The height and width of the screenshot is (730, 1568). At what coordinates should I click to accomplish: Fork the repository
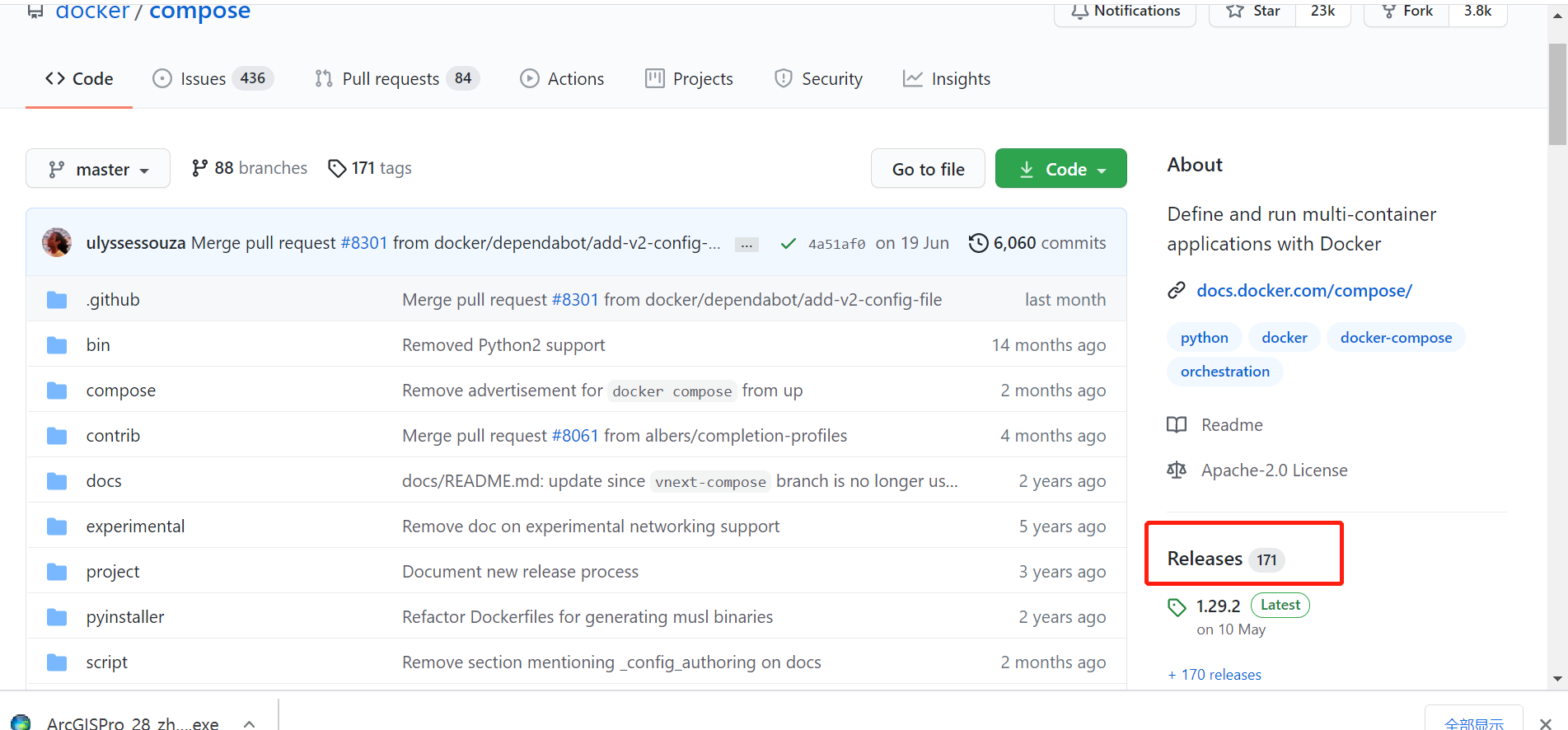click(x=1407, y=12)
